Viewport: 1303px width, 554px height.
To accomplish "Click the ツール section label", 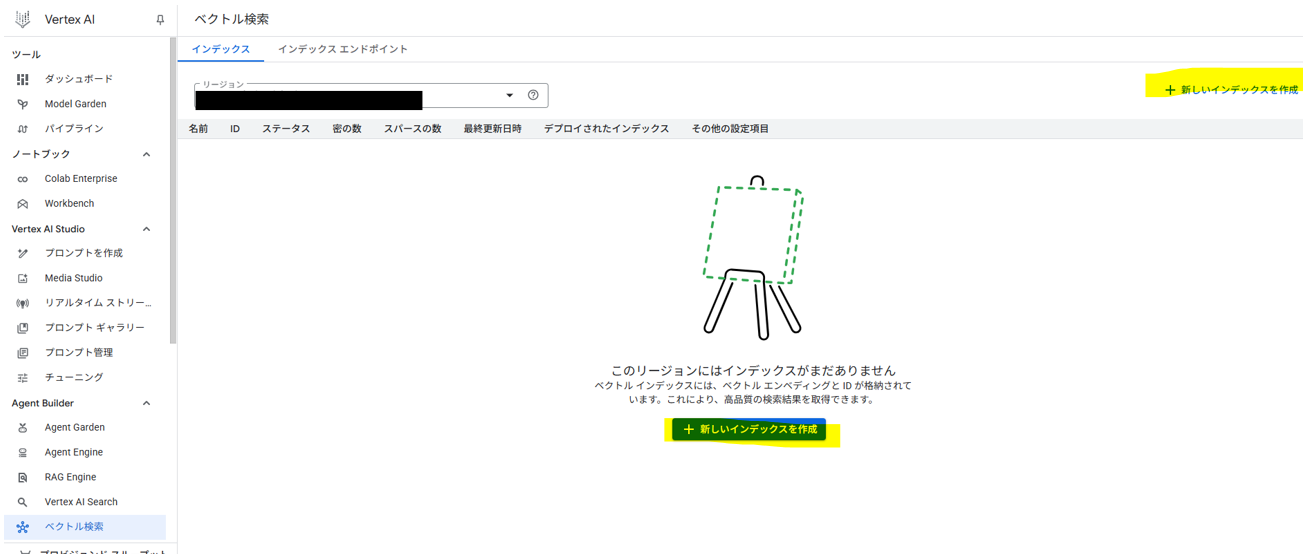I will tap(26, 54).
